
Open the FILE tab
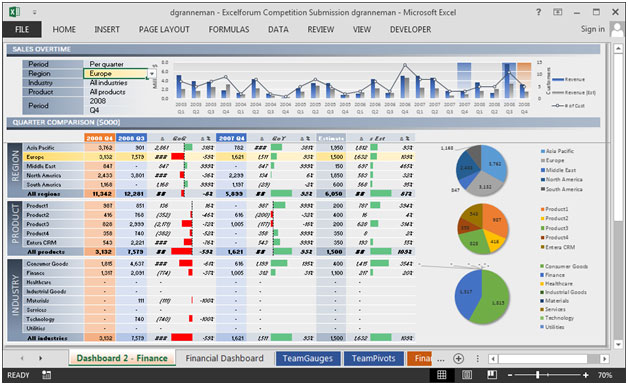[22, 29]
